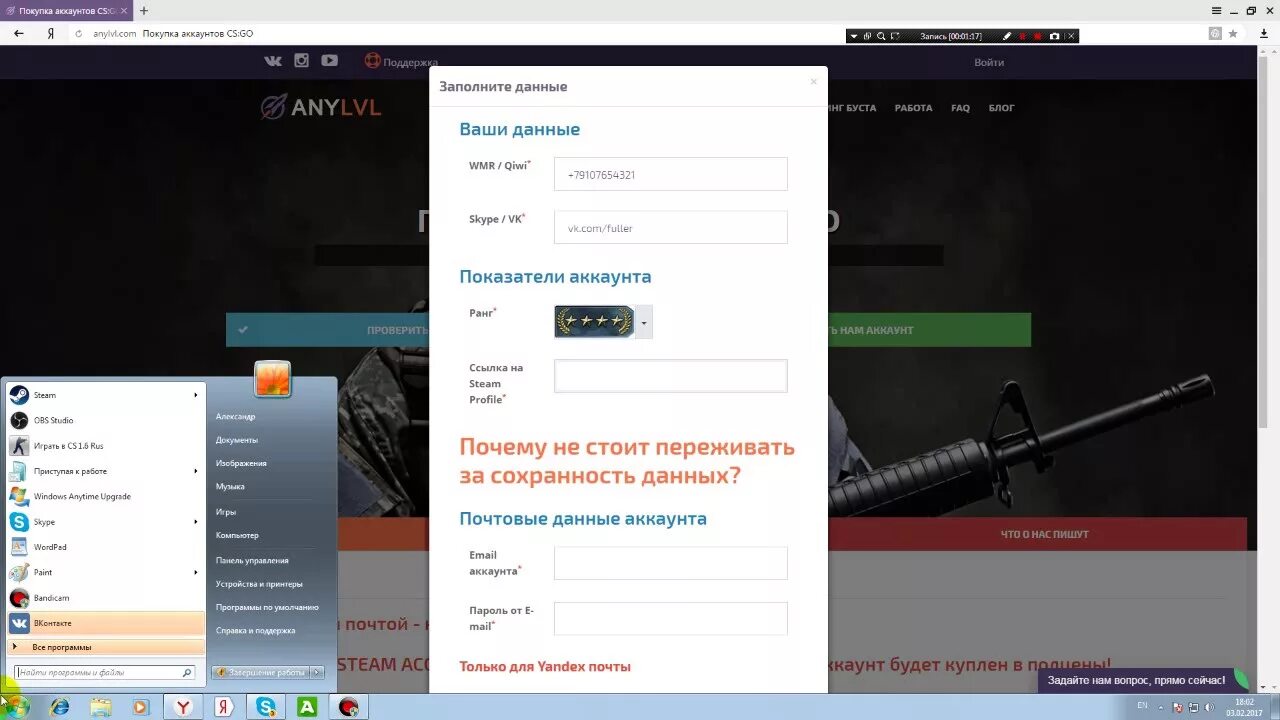
Task: Open Internet Explorer on the taskbar
Action: point(60,707)
